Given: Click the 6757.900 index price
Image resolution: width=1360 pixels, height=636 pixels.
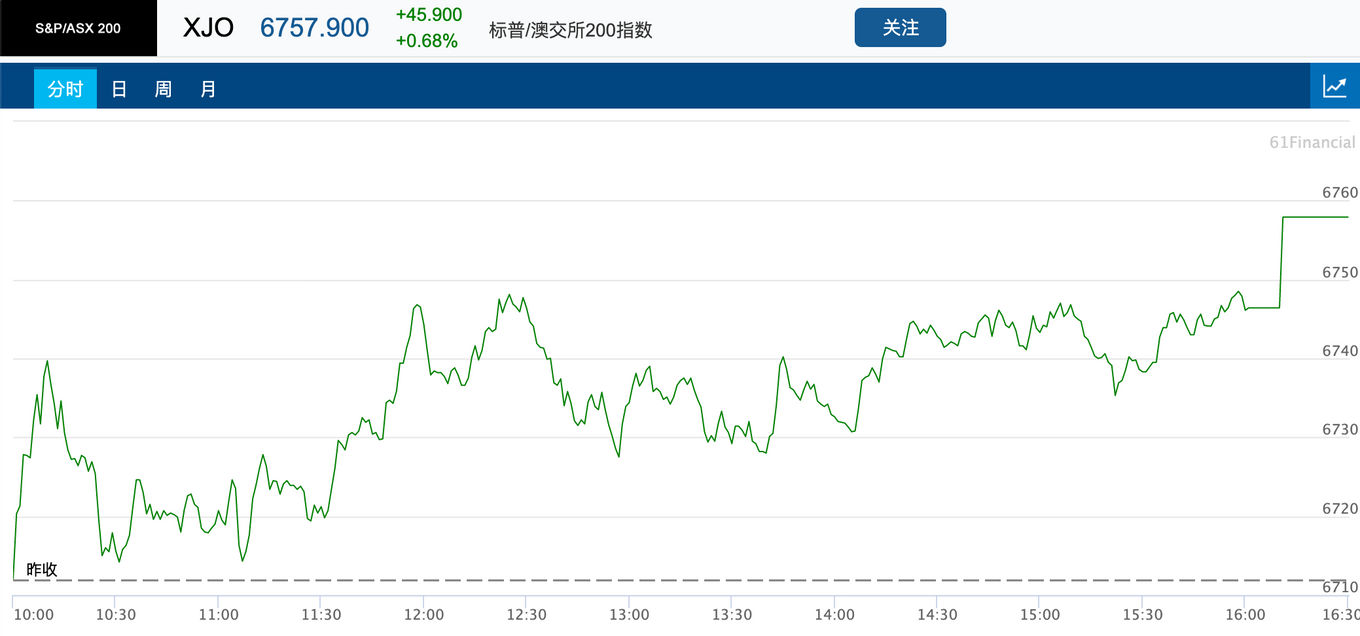Looking at the screenshot, I should point(315,28).
